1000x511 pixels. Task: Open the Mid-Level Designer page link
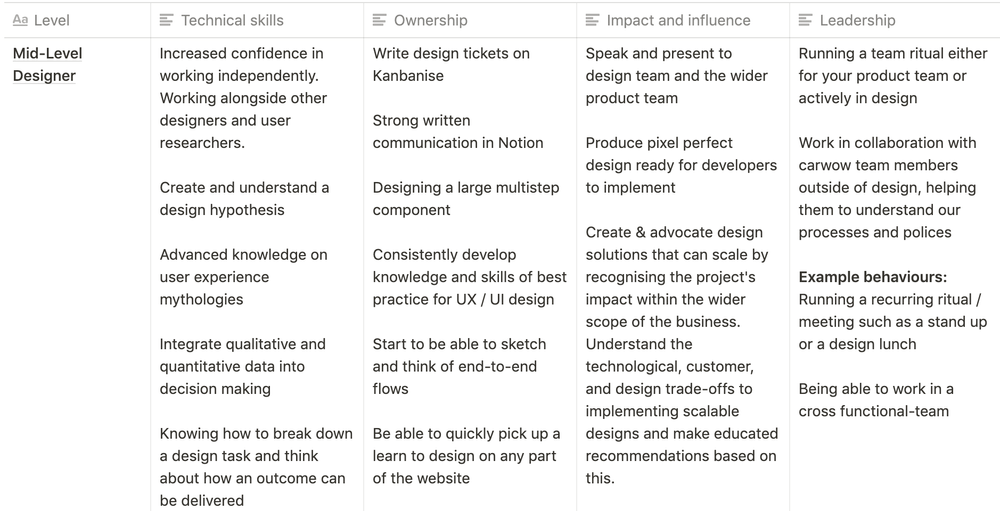[x=47, y=64]
